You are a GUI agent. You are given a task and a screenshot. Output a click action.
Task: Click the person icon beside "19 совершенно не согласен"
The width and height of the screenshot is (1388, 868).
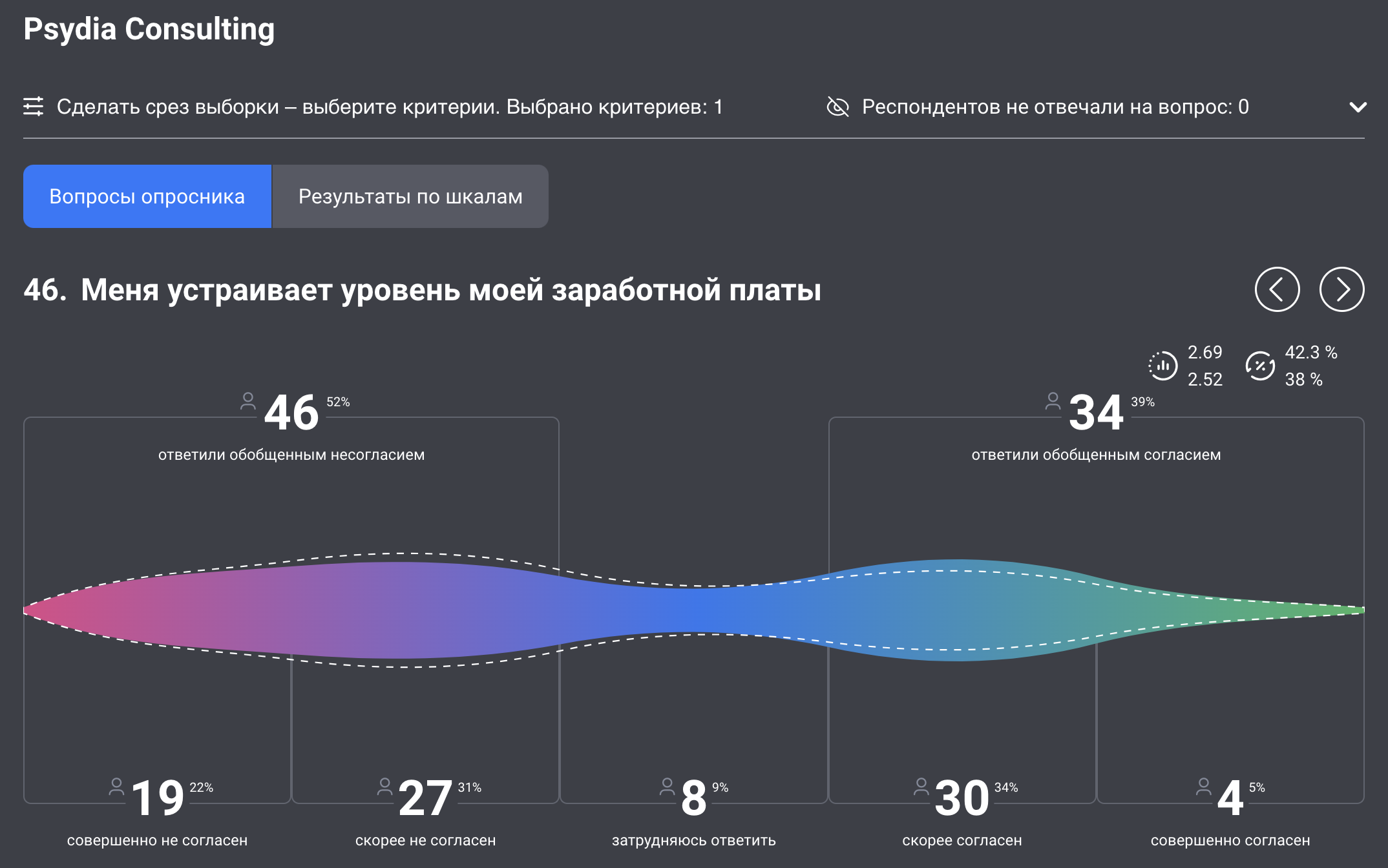coord(116,787)
